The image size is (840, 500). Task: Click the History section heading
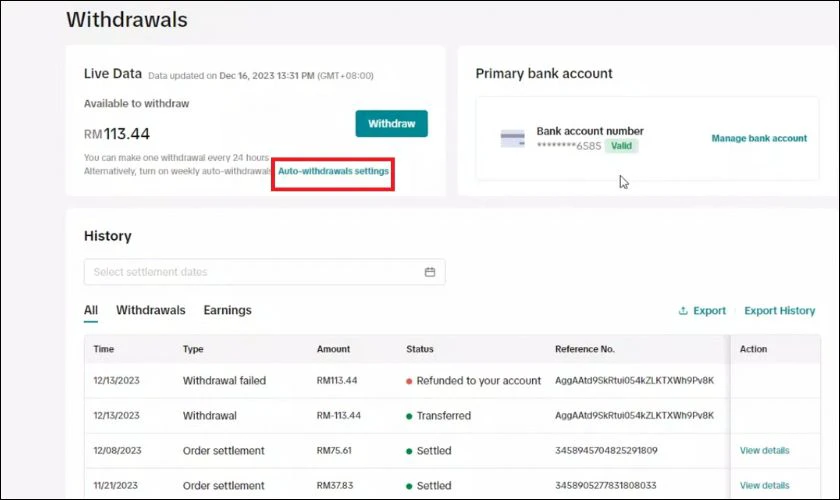tap(108, 236)
